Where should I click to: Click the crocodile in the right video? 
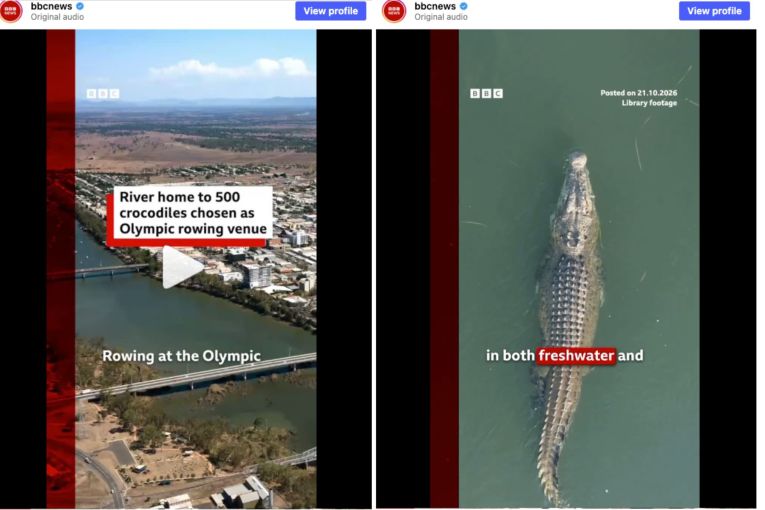coord(568,312)
